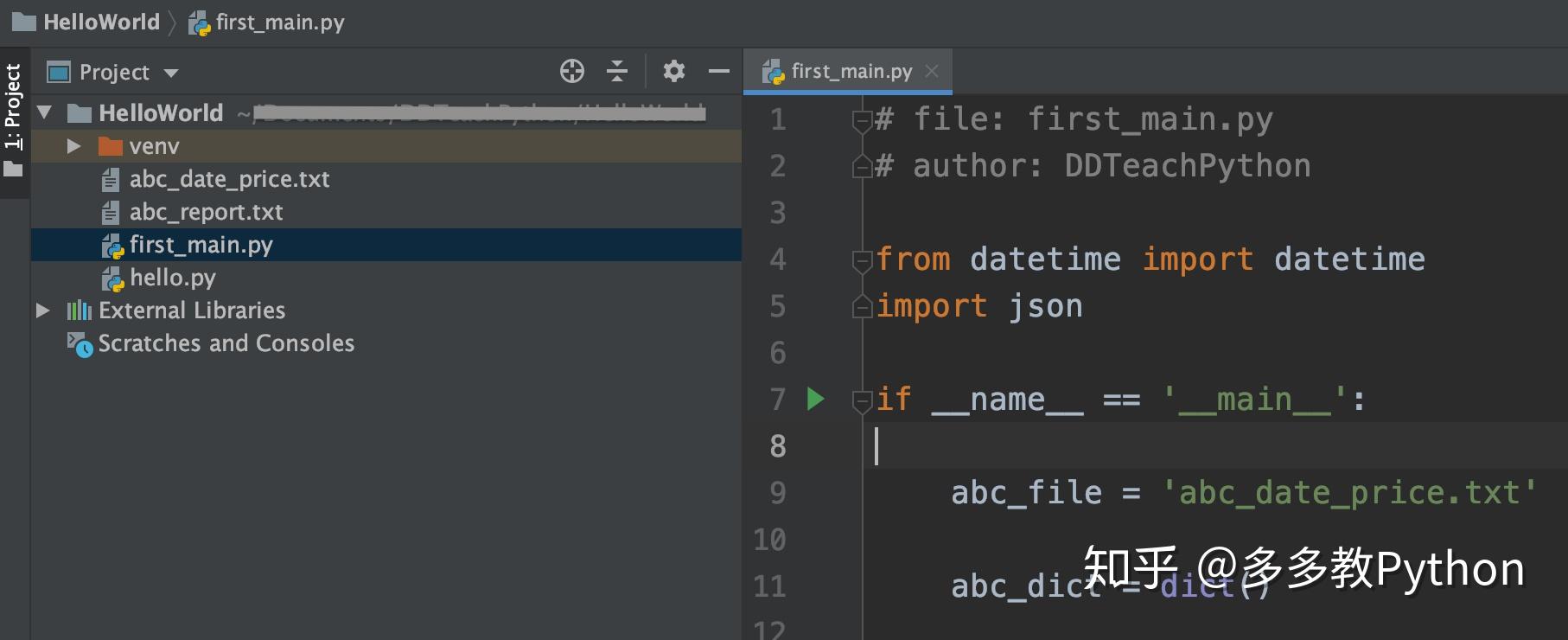This screenshot has height=640, width=1568.
Task: Open Scratches and Consoles
Action: 386,343
